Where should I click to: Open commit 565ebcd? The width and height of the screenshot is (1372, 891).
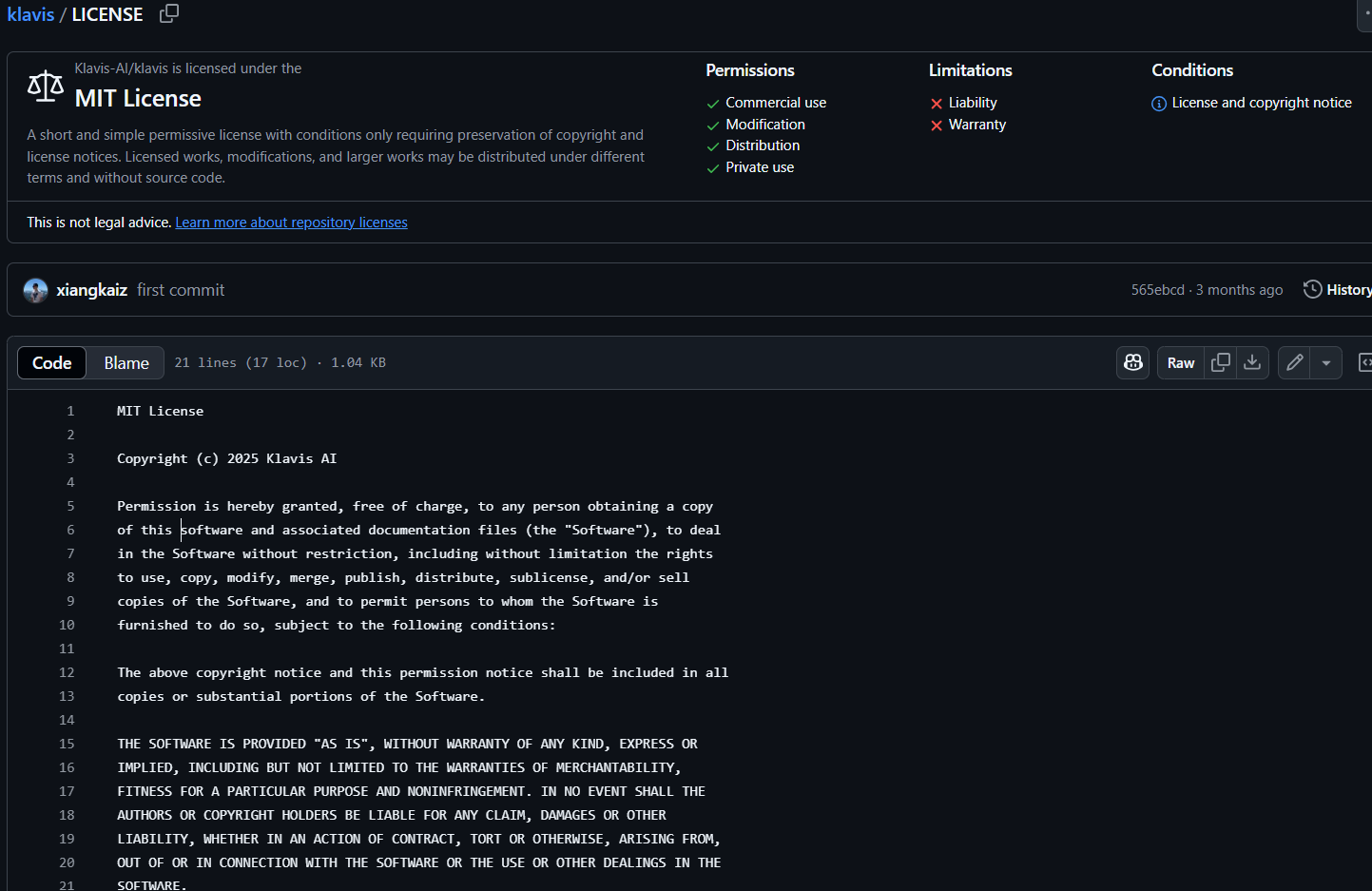click(1157, 290)
